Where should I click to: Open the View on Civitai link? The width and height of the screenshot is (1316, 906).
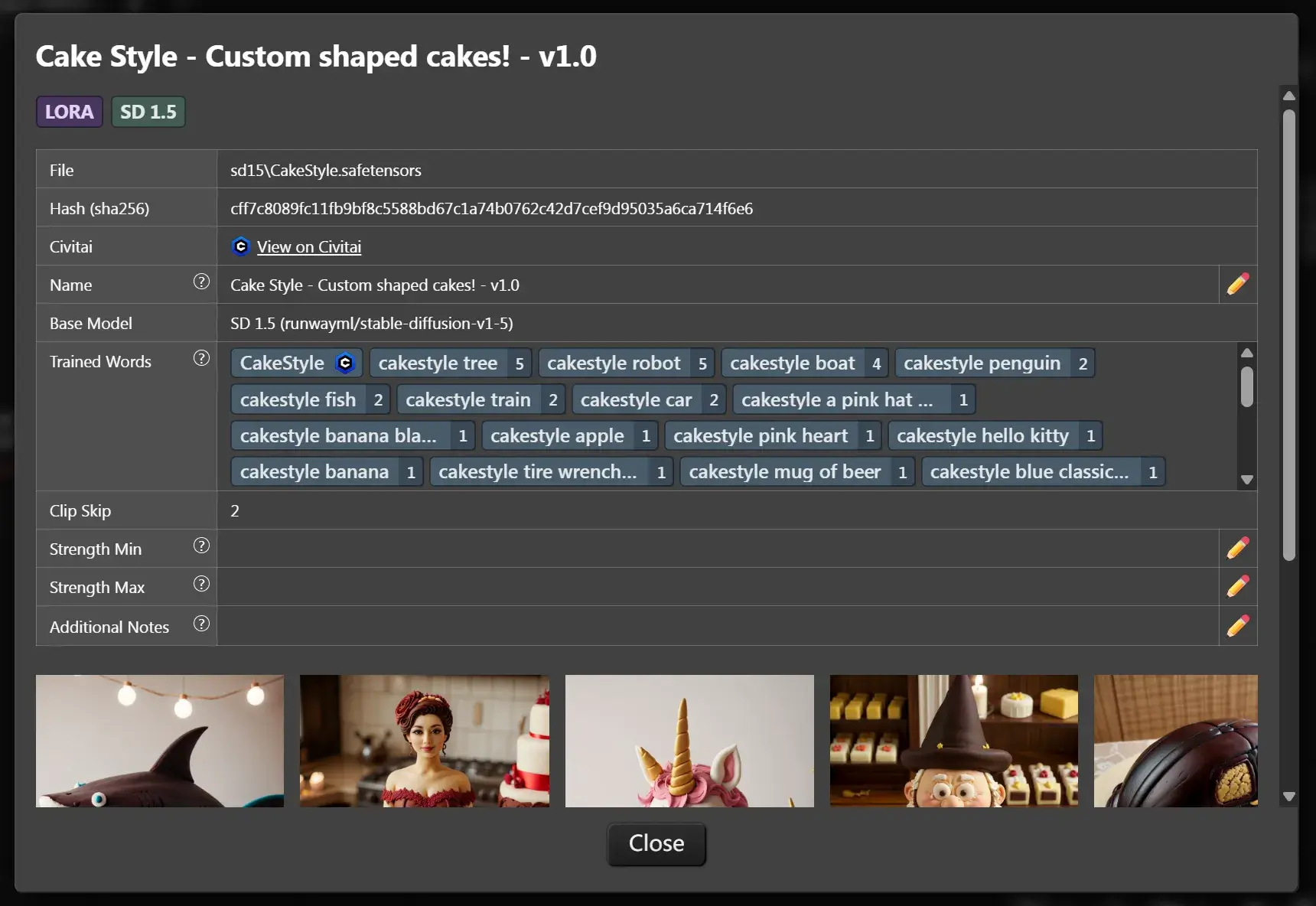point(309,246)
